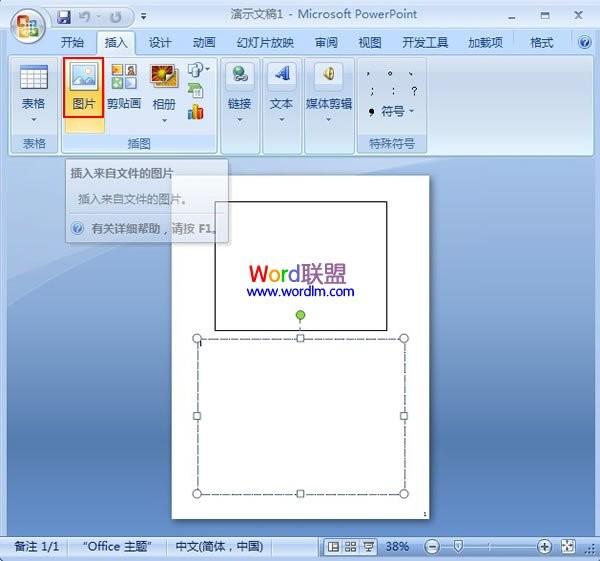The height and width of the screenshot is (561, 600).
Task: Click the 链接 globe icon
Action: [x=240, y=75]
